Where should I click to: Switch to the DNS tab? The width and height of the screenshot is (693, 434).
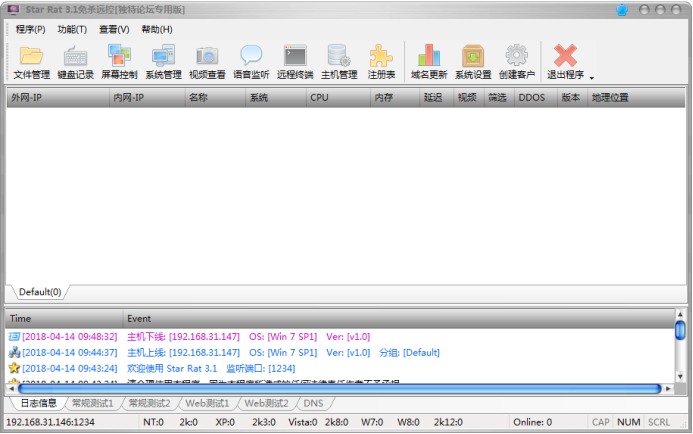(313, 403)
